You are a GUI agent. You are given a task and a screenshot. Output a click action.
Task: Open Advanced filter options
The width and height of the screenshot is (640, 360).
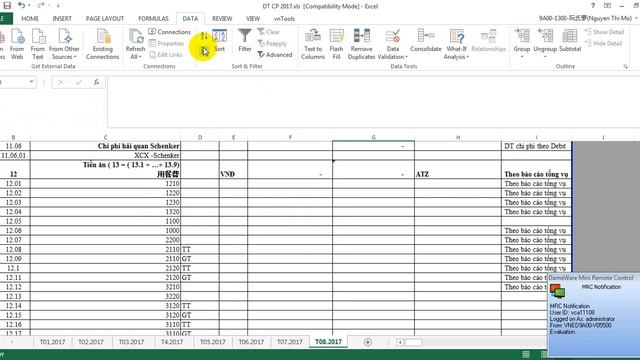point(275,55)
